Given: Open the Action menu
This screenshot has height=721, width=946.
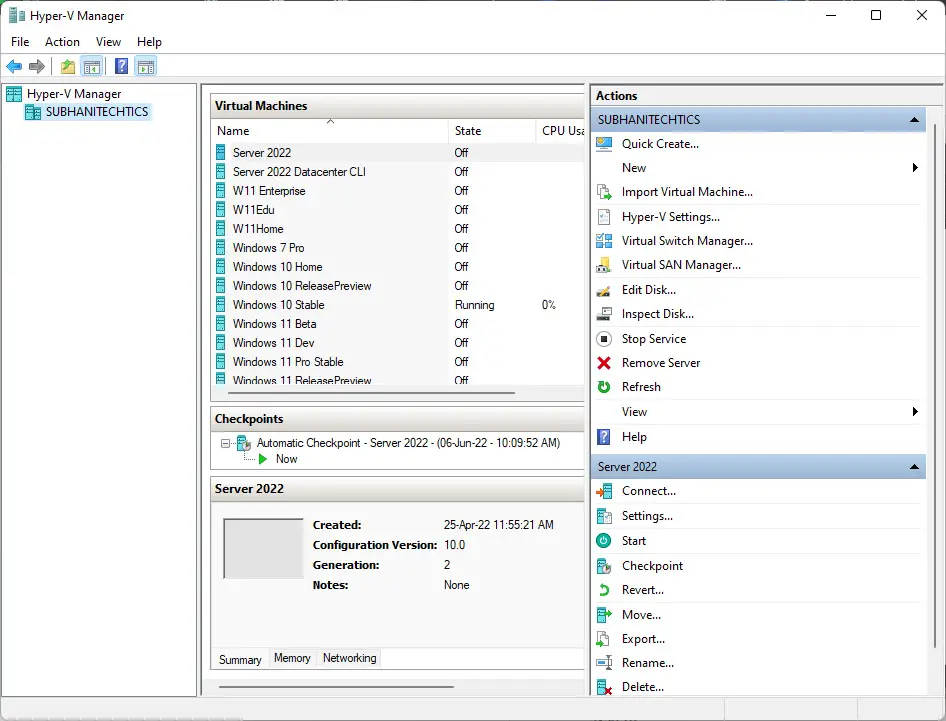Looking at the screenshot, I should 62,42.
